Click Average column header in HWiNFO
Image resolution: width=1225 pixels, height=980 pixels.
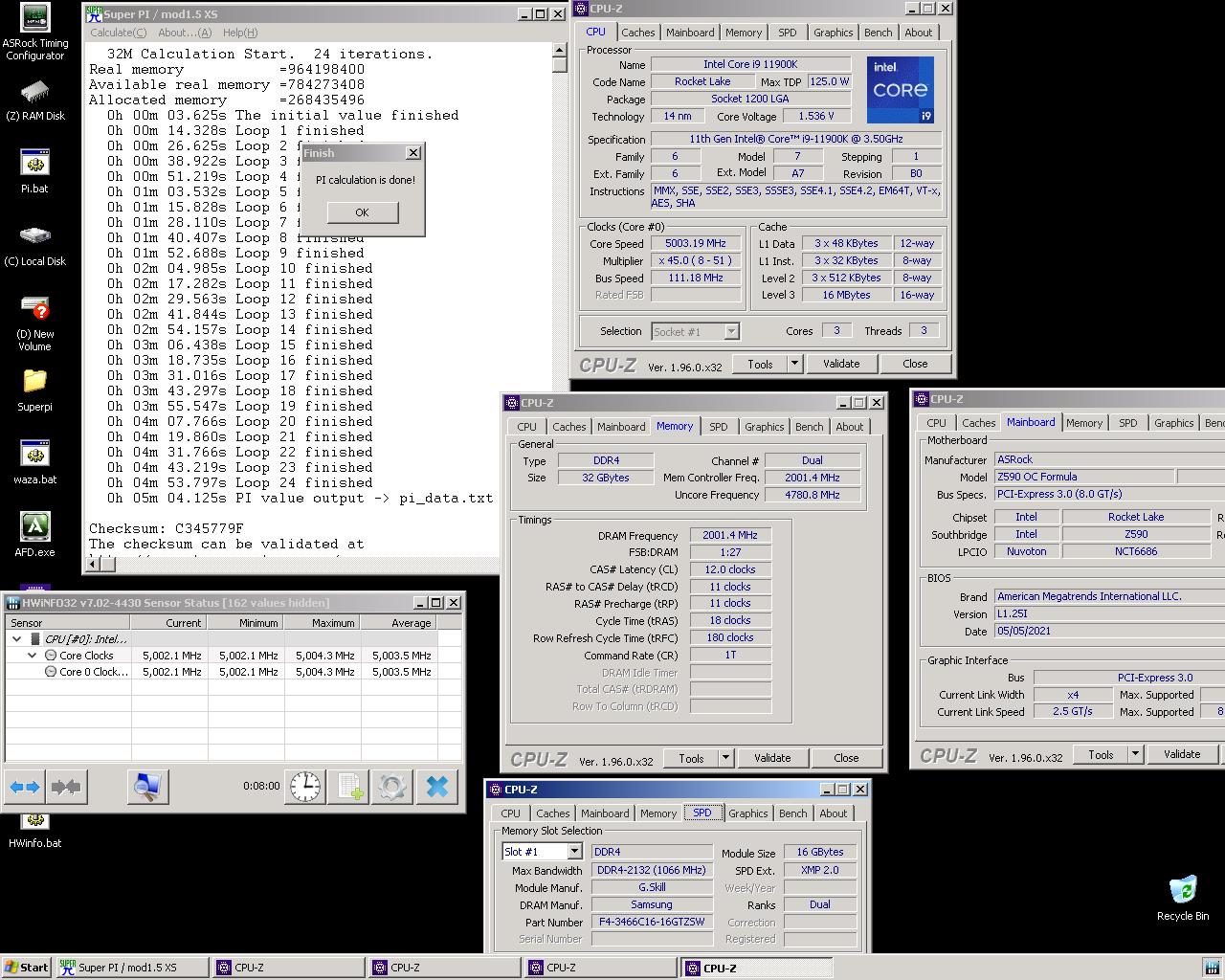[x=399, y=622]
